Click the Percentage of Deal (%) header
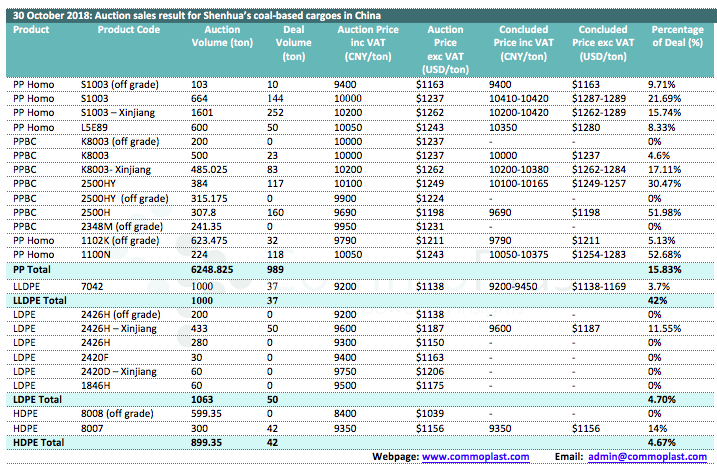The width and height of the screenshot is (717, 471). [x=677, y=37]
